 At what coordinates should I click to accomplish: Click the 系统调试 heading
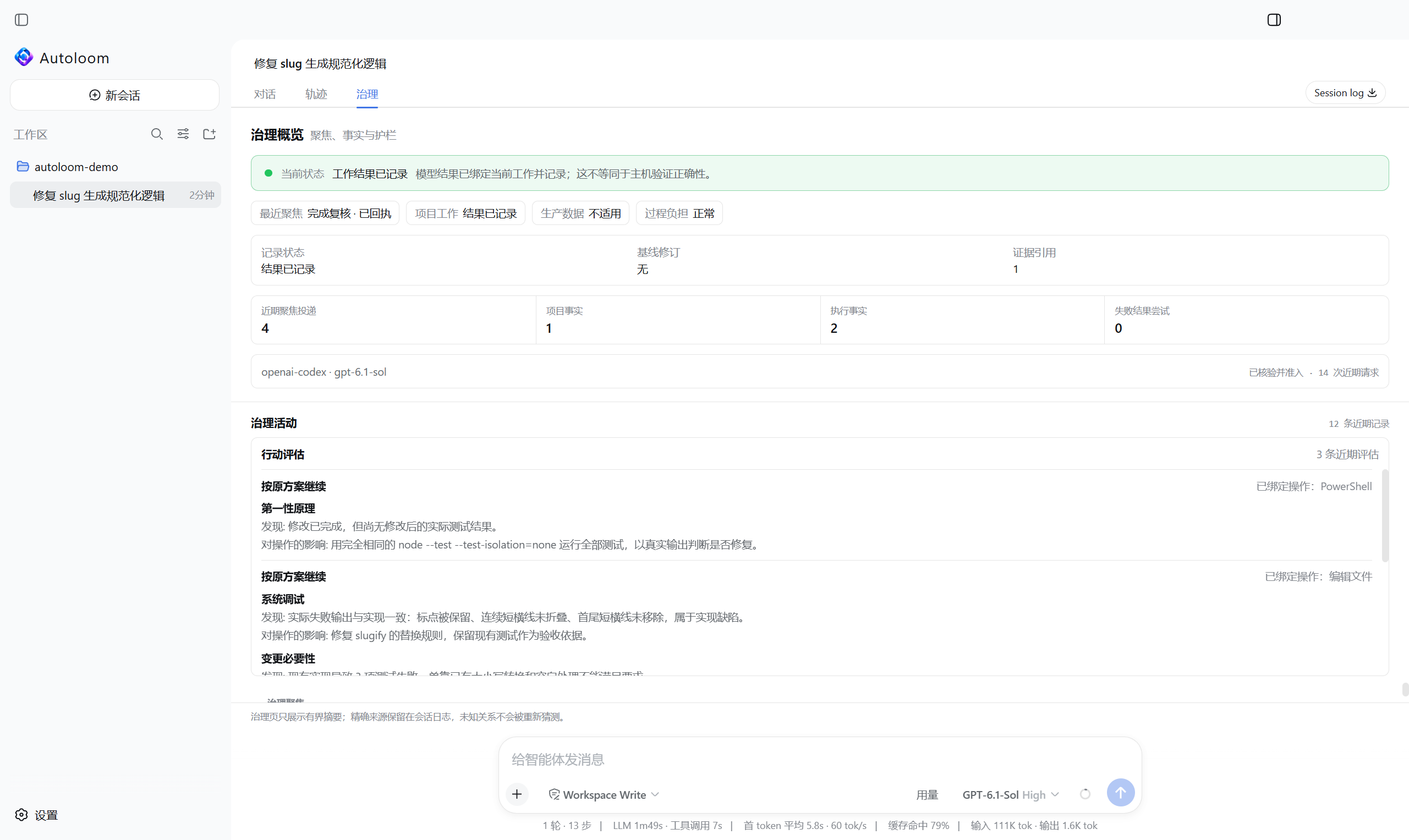[282, 599]
